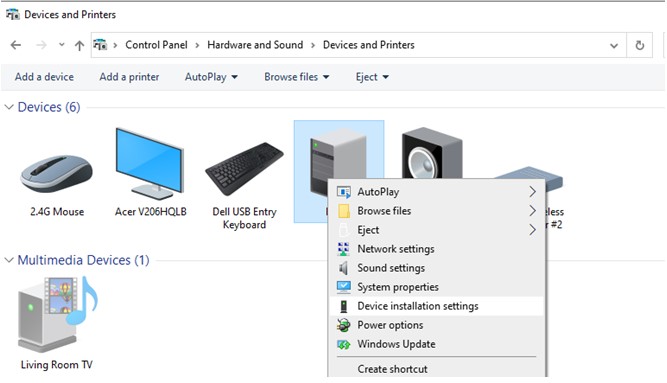
Task: Open the recent locations dropdown arrow
Action: 62,45
